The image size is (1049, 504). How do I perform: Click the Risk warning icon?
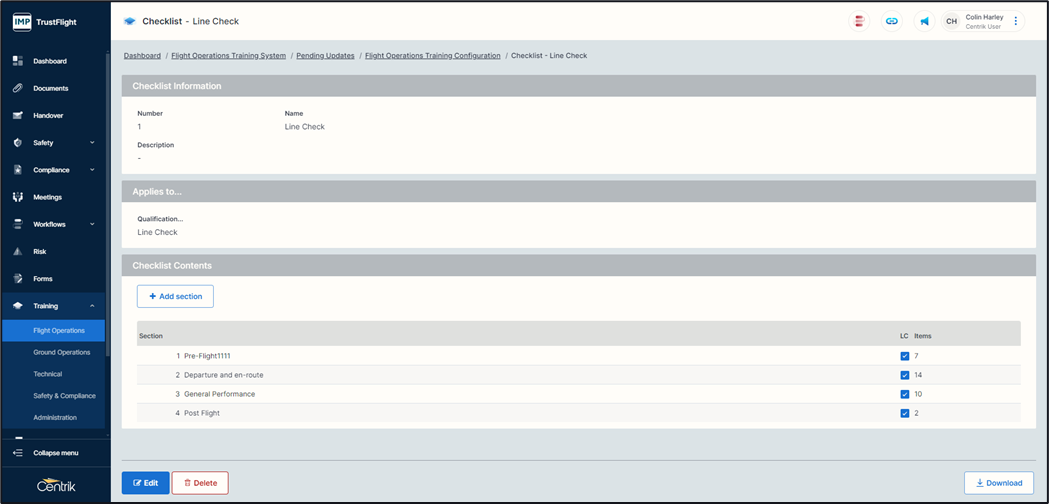tap(18, 252)
